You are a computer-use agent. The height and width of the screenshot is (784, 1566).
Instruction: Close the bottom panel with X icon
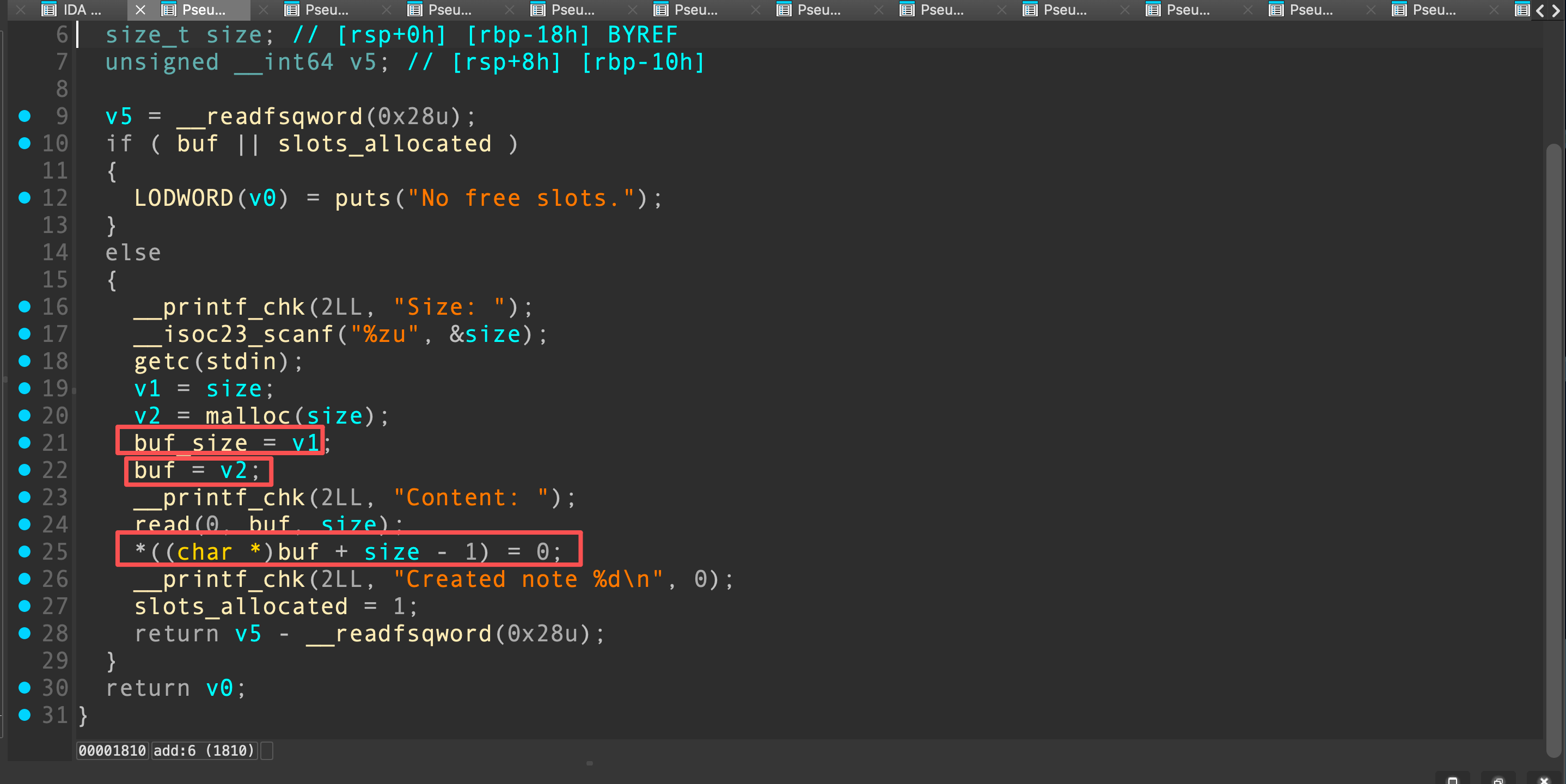(1544, 780)
